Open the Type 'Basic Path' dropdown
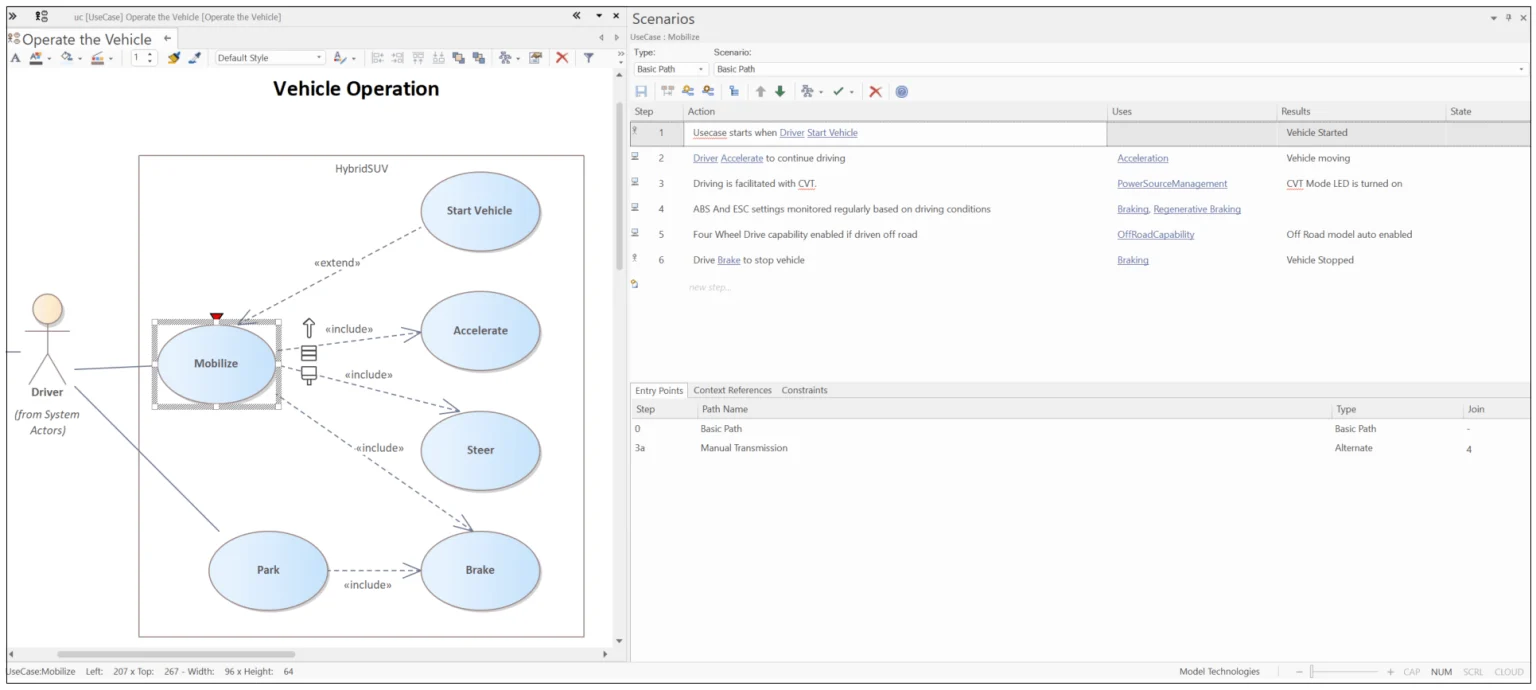This screenshot has height=690, width=1536. tap(701, 69)
